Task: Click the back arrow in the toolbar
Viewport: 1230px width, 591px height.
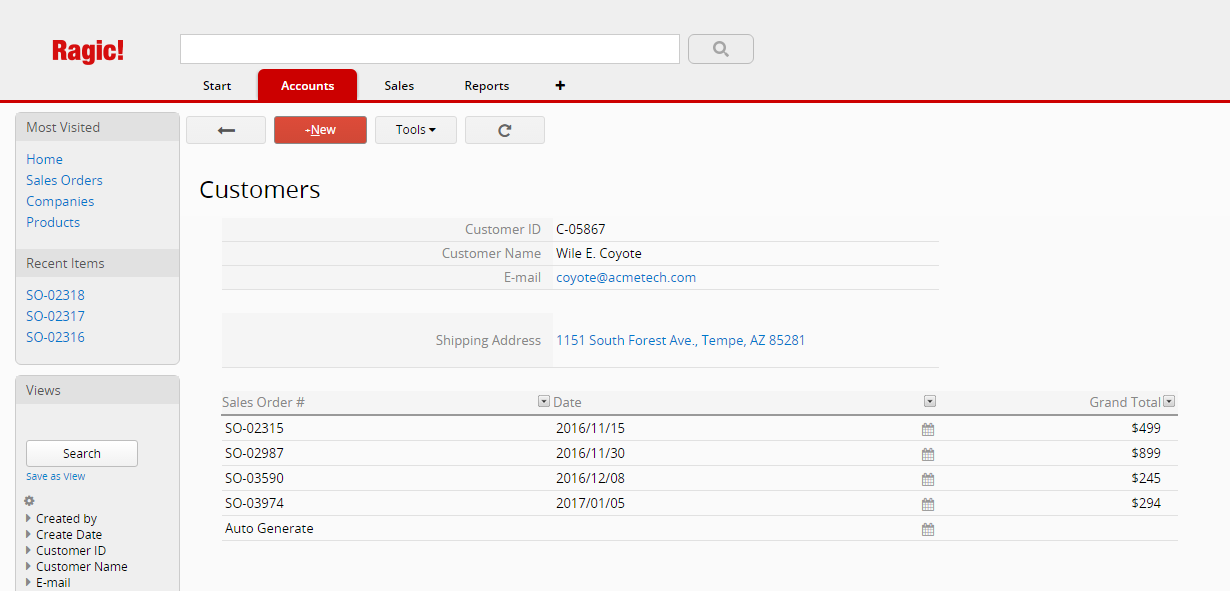Action: coord(225,129)
